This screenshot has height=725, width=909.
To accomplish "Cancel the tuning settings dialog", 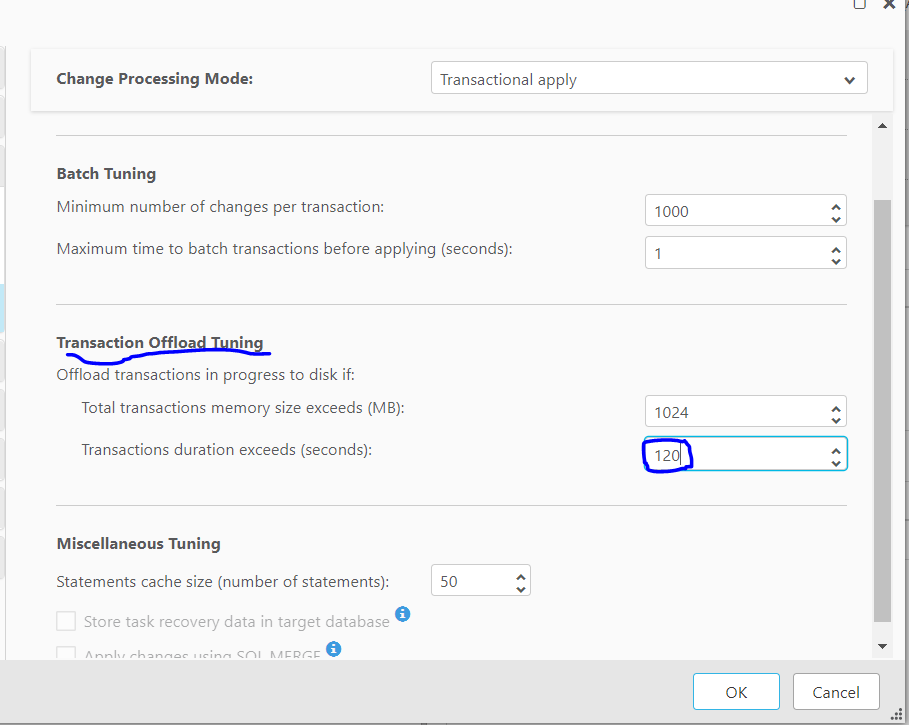I will coord(836,692).
